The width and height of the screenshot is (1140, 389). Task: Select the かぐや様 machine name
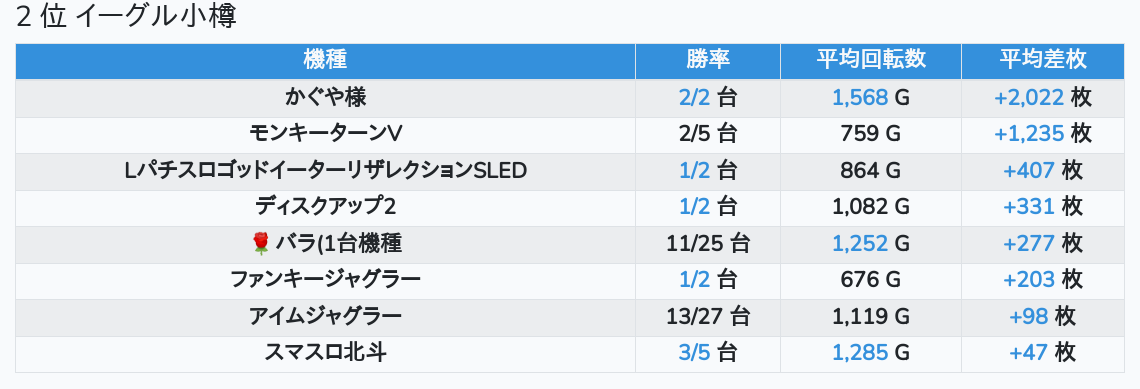coord(325,97)
